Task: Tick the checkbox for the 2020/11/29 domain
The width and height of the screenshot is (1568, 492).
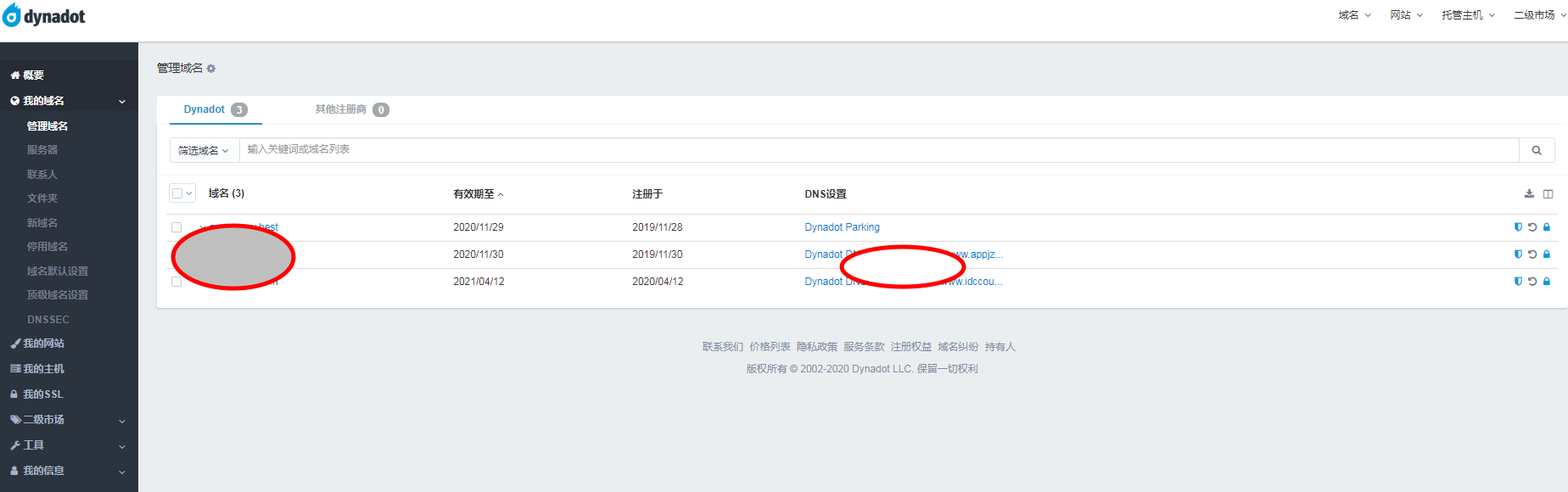Action: (x=176, y=227)
